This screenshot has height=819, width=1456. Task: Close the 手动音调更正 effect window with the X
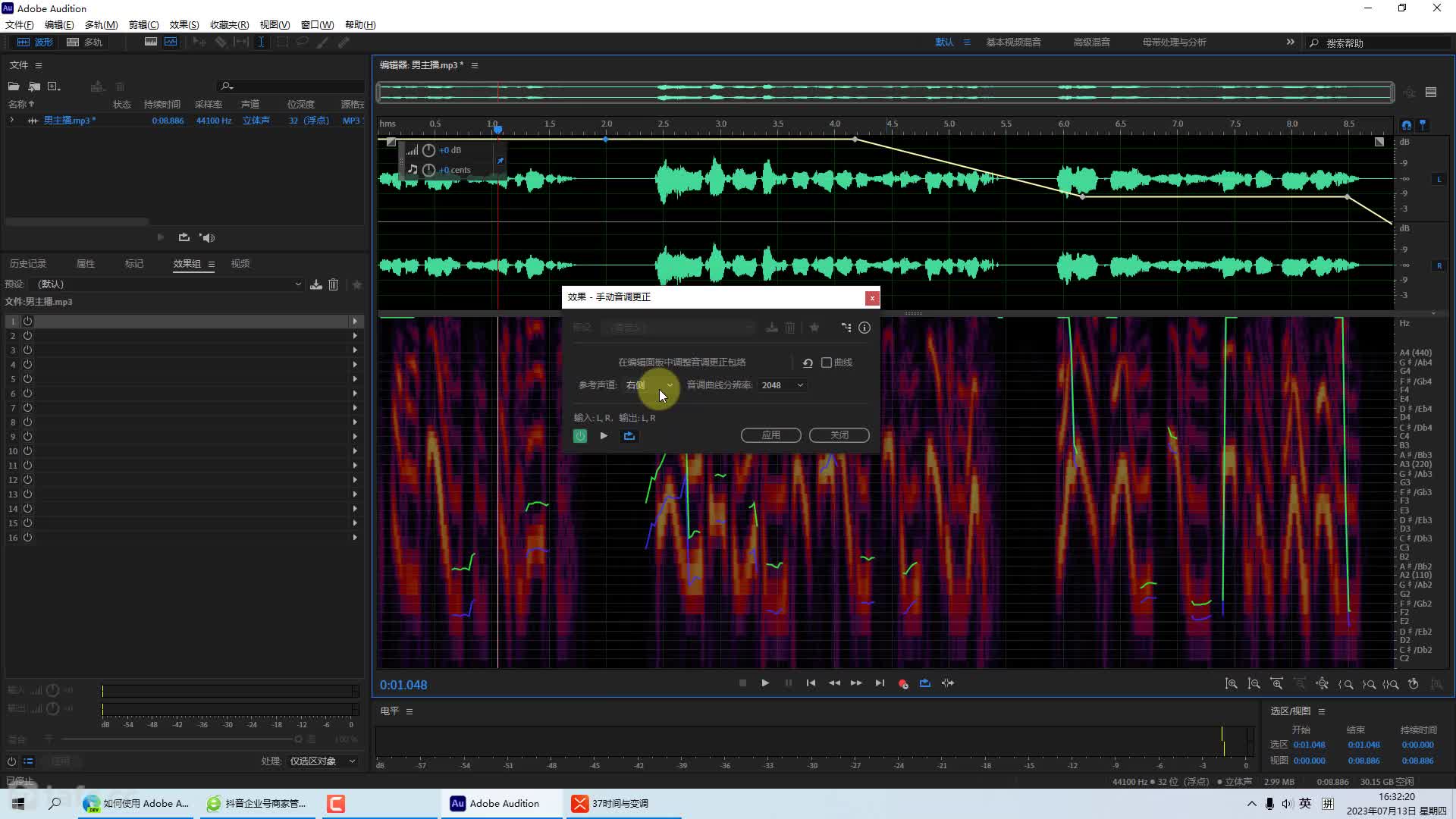(x=872, y=298)
